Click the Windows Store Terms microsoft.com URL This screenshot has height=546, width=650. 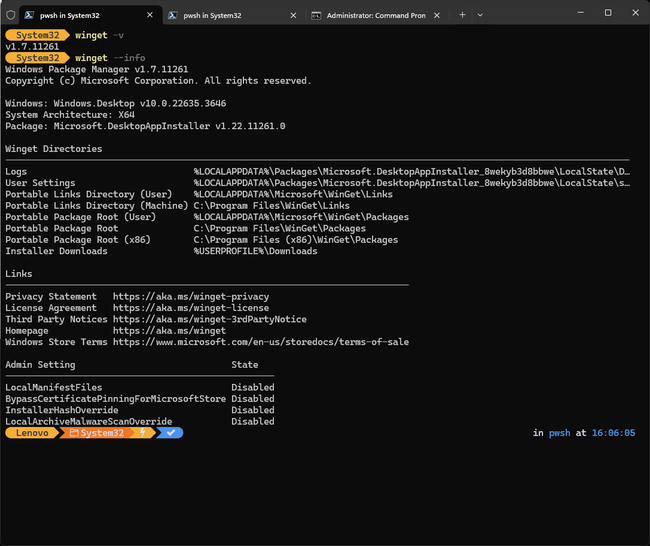point(260,342)
